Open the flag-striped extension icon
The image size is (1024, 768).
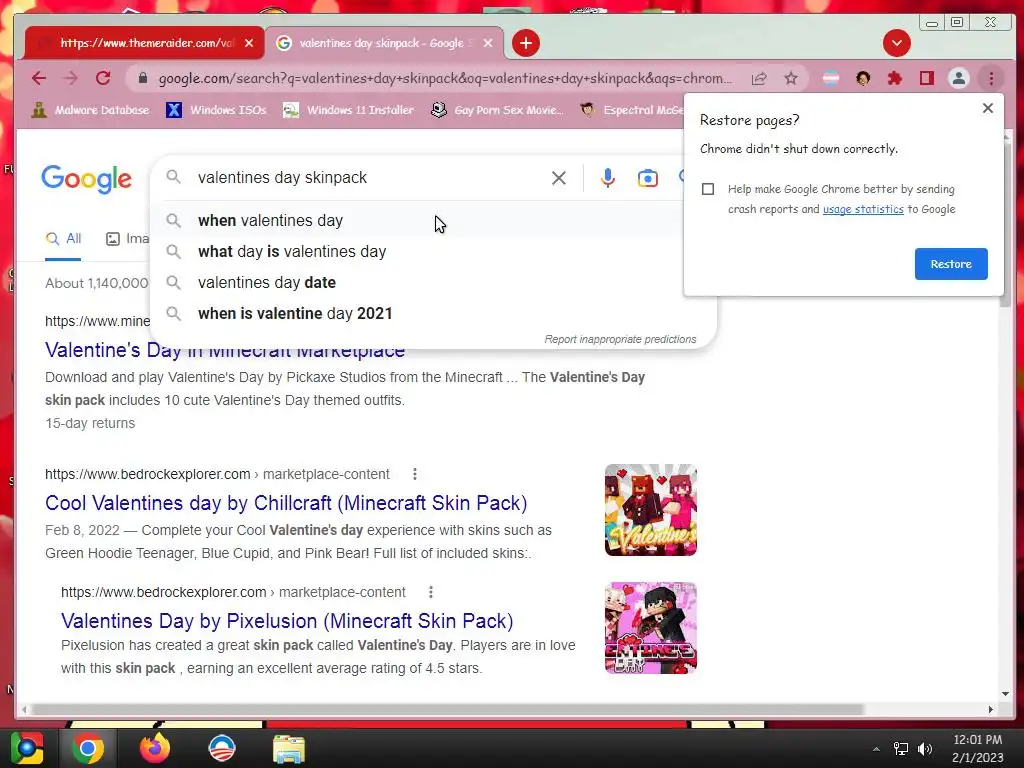(x=831, y=78)
